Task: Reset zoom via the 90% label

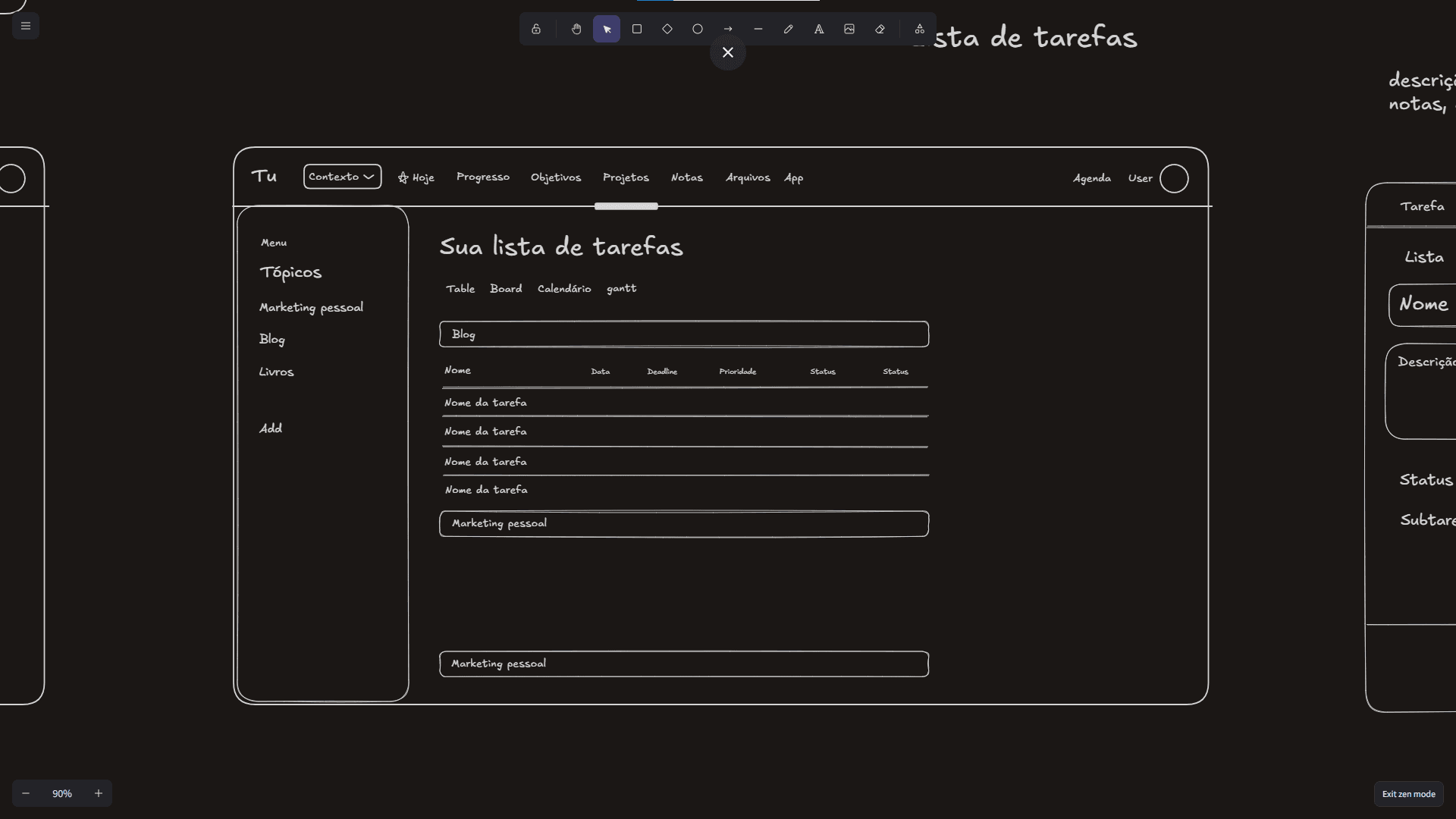Action: (x=62, y=793)
